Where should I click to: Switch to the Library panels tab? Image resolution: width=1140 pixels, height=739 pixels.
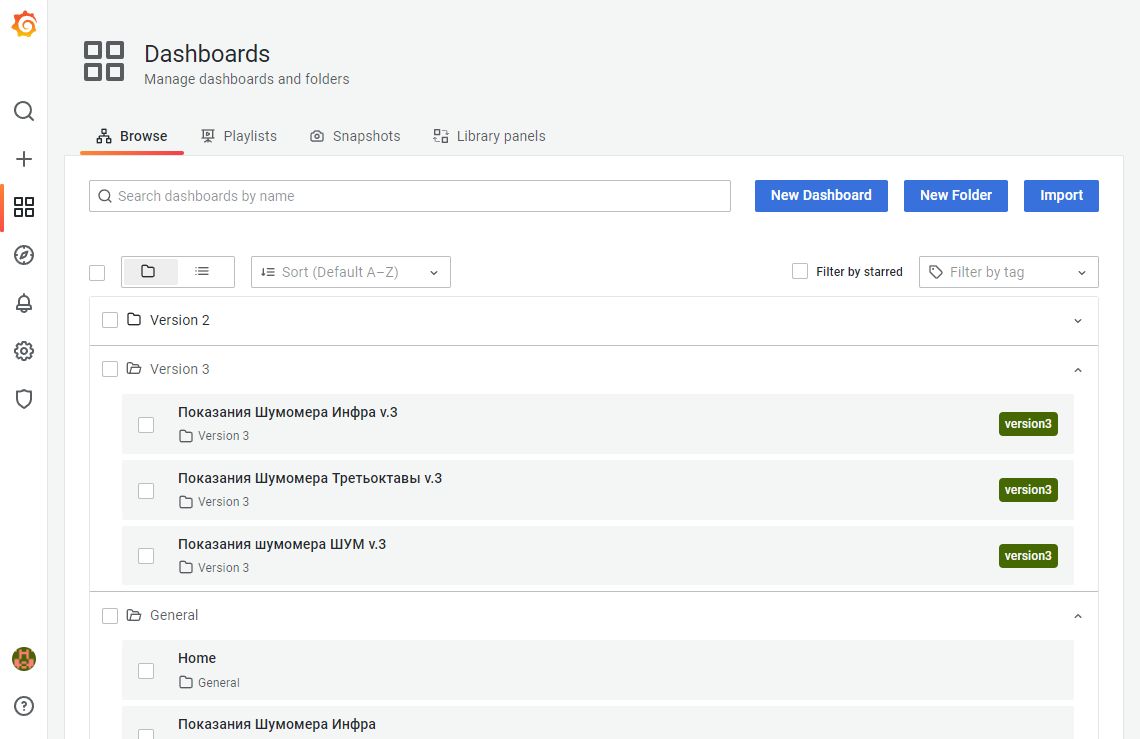point(489,136)
